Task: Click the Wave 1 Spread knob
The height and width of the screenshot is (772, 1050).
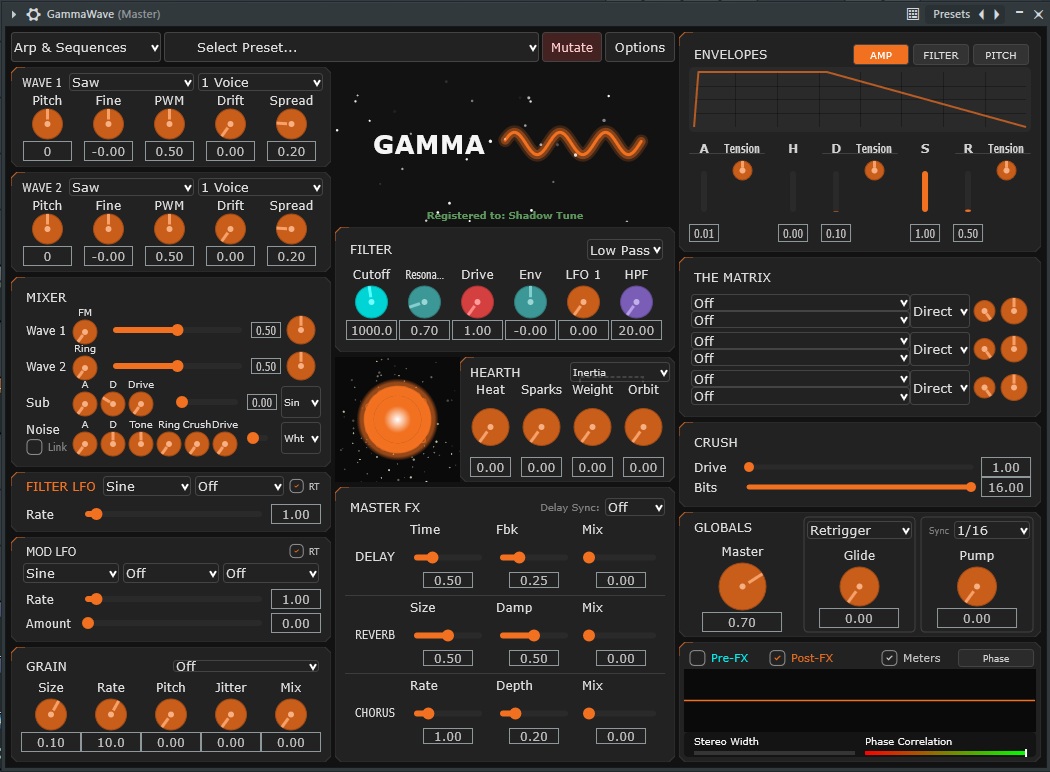Action: point(291,124)
